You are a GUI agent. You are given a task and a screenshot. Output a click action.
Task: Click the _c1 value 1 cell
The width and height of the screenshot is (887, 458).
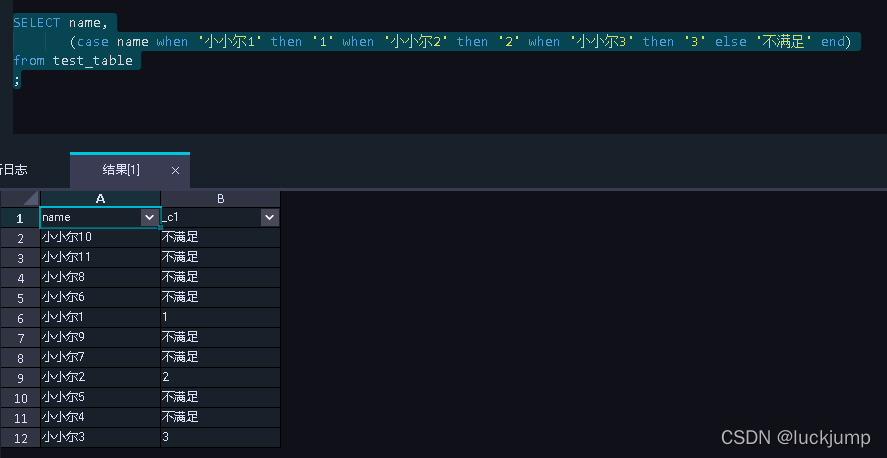click(221, 318)
